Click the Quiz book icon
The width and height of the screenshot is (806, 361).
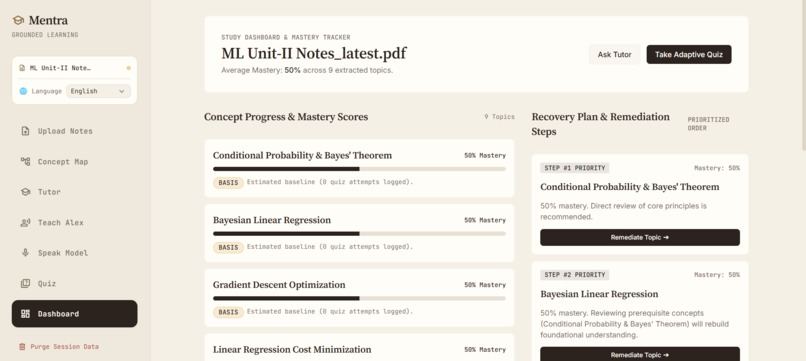coord(25,283)
